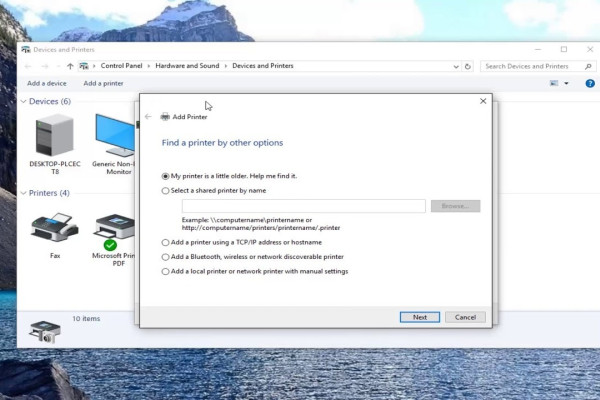Screen dimensions: 600x400
Task: Select the Fax printer icon
Action: (x=54, y=229)
